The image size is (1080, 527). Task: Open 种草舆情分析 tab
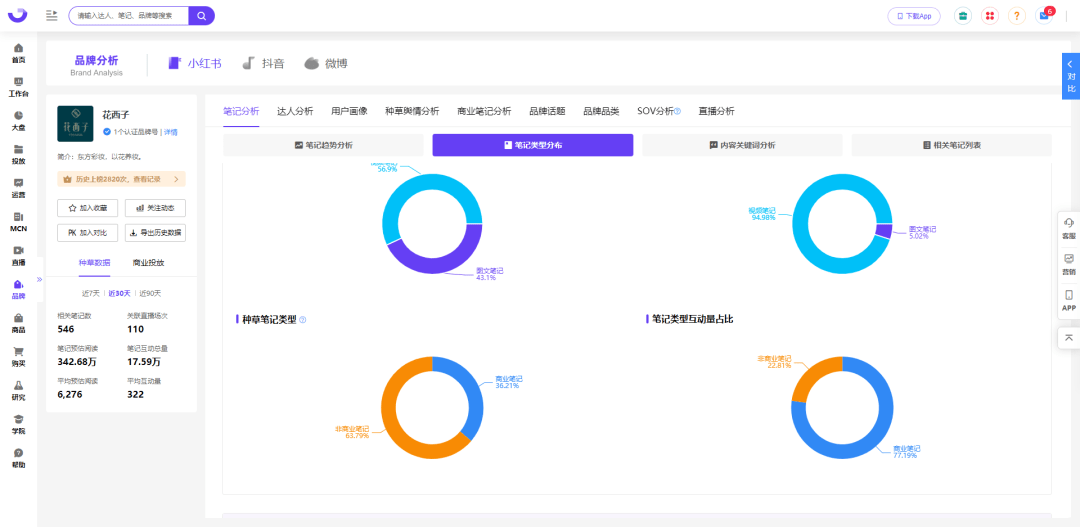pyautogui.click(x=412, y=111)
